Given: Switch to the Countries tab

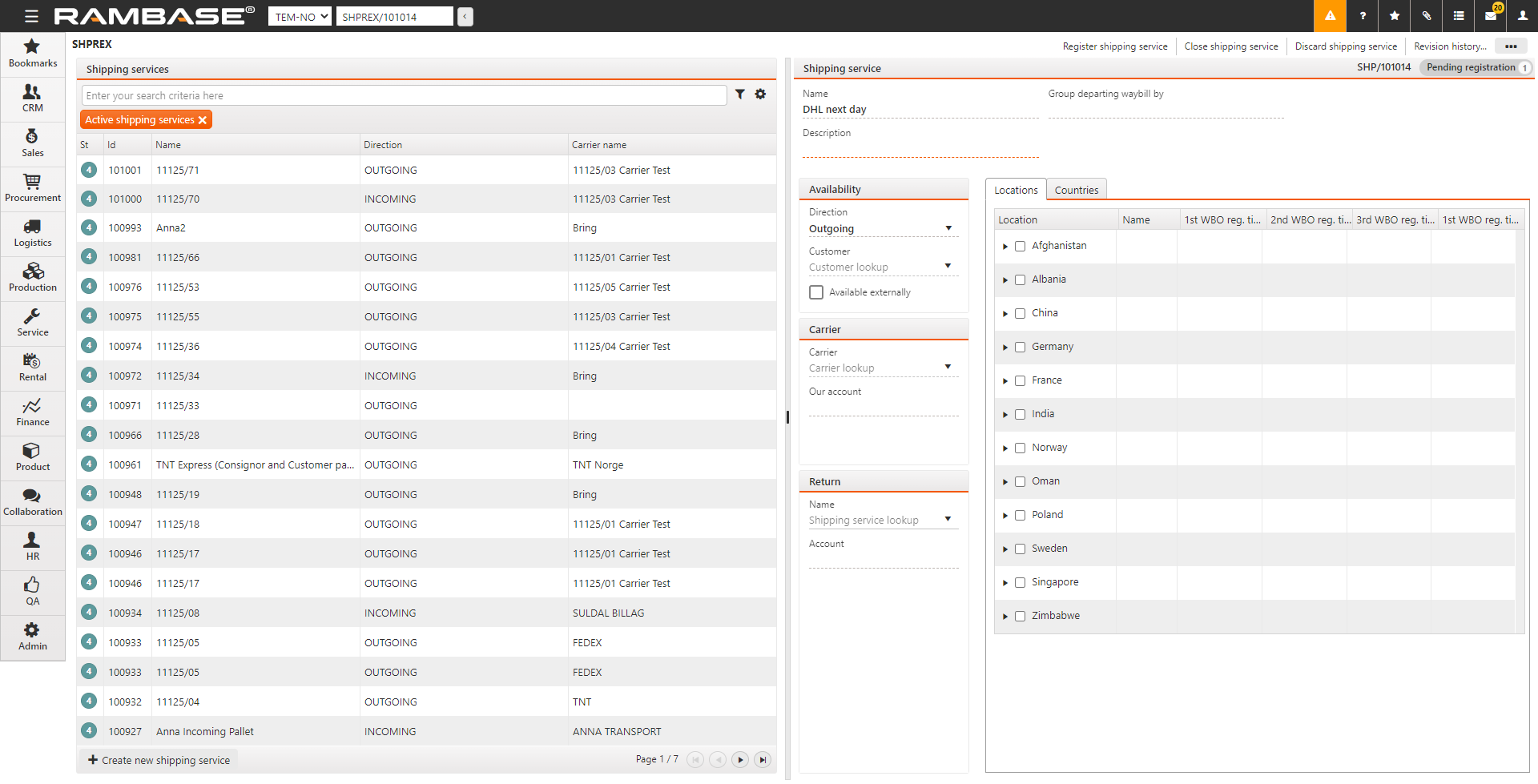Looking at the screenshot, I should pyautogui.click(x=1076, y=190).
